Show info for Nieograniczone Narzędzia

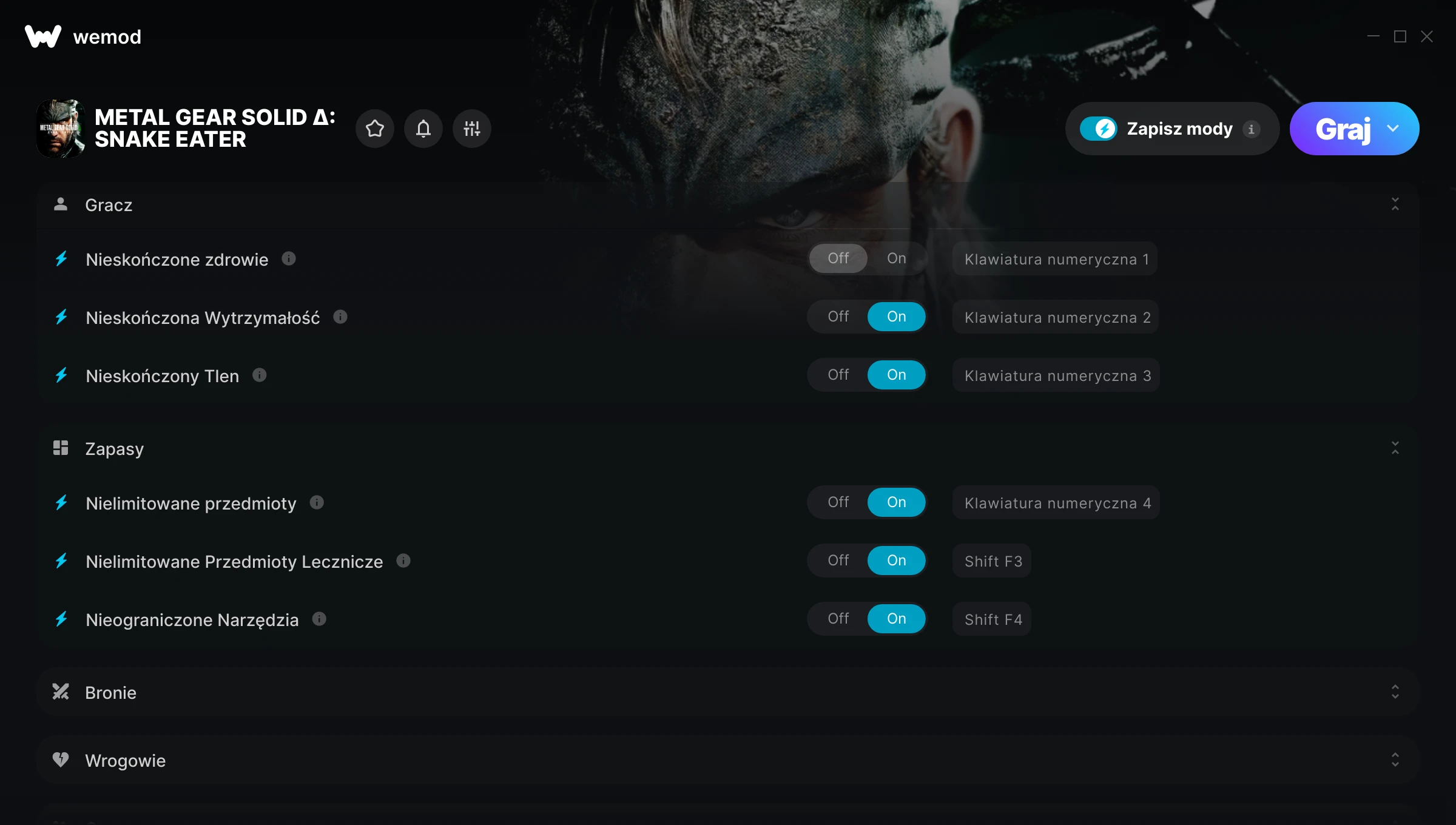click(x=319, y=619)
